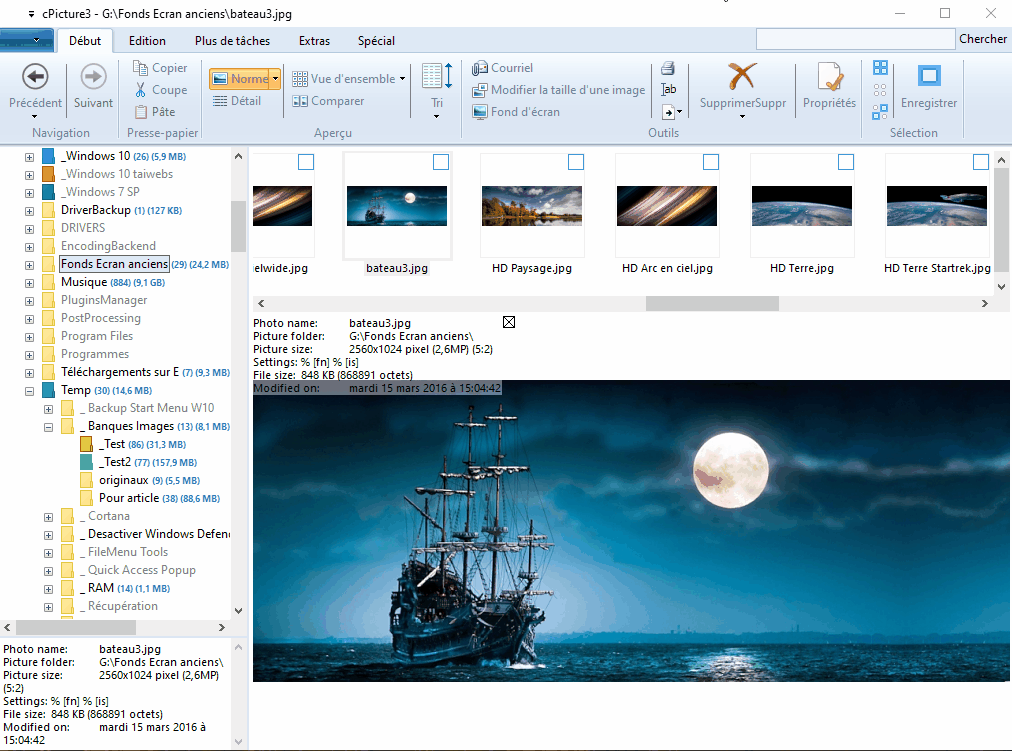This screenshot has height=751, width=1012.
Task: Click the SupprimerSuppr delete icon
Action: coord(742,76)
